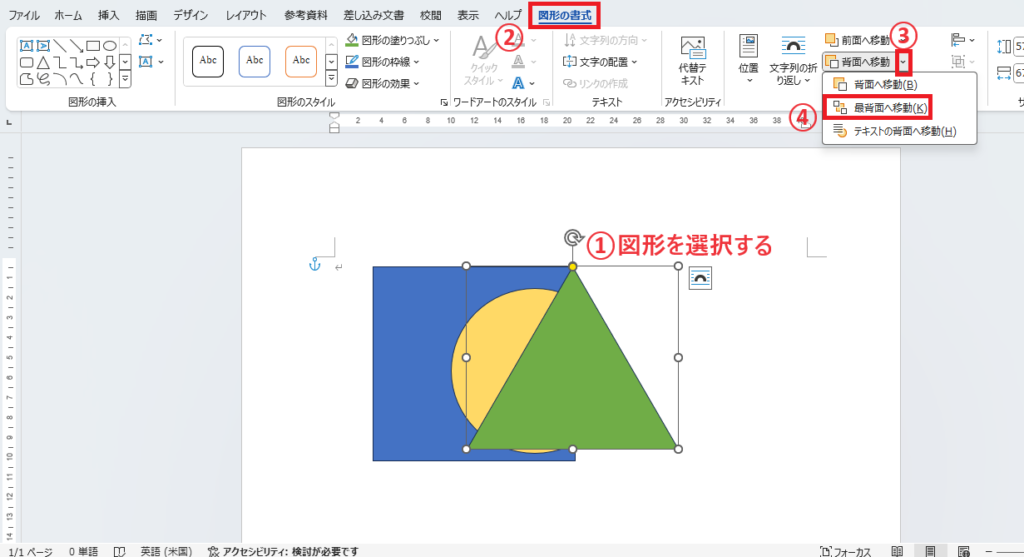Toggle Focus (フォーカス) mode
The width and height of the screenshot is (1024, 557).
tap(845, 551)
